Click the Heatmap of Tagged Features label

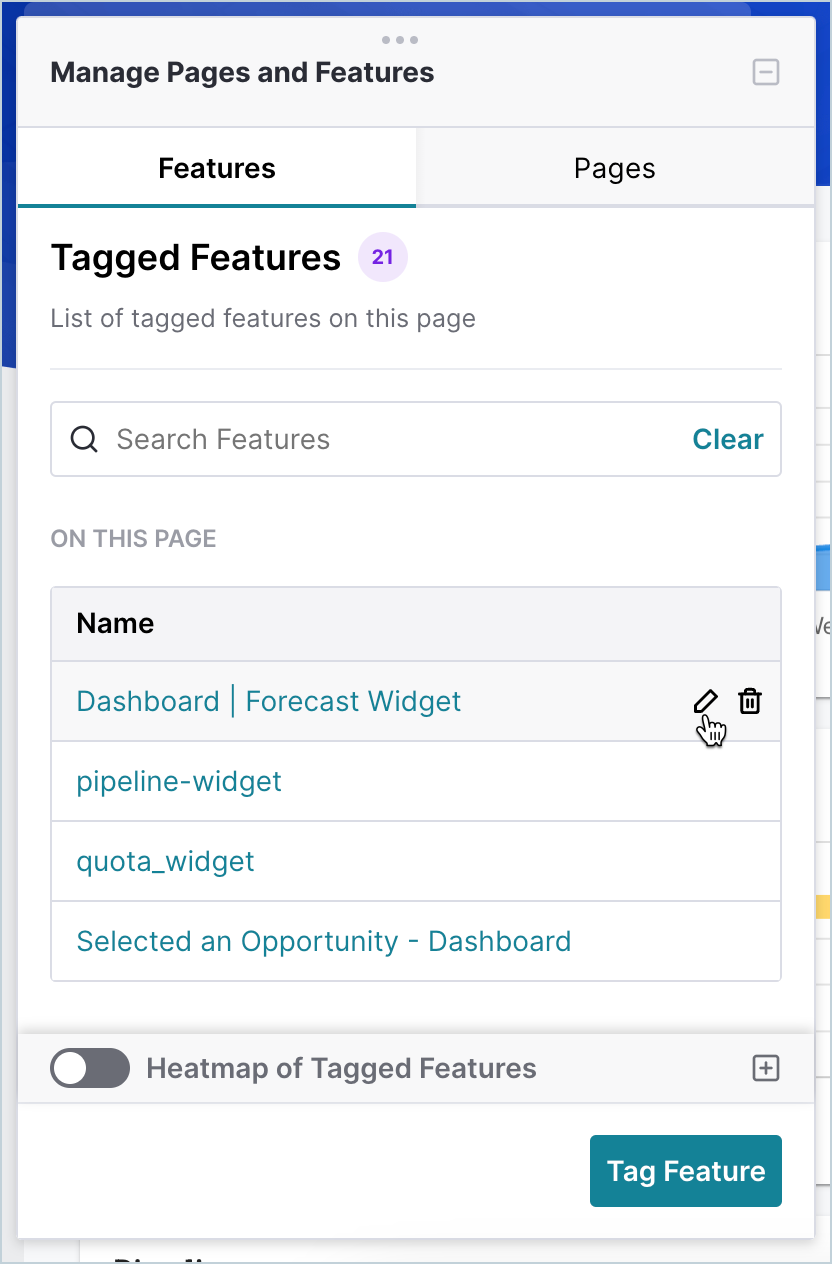click(342, 1068)
